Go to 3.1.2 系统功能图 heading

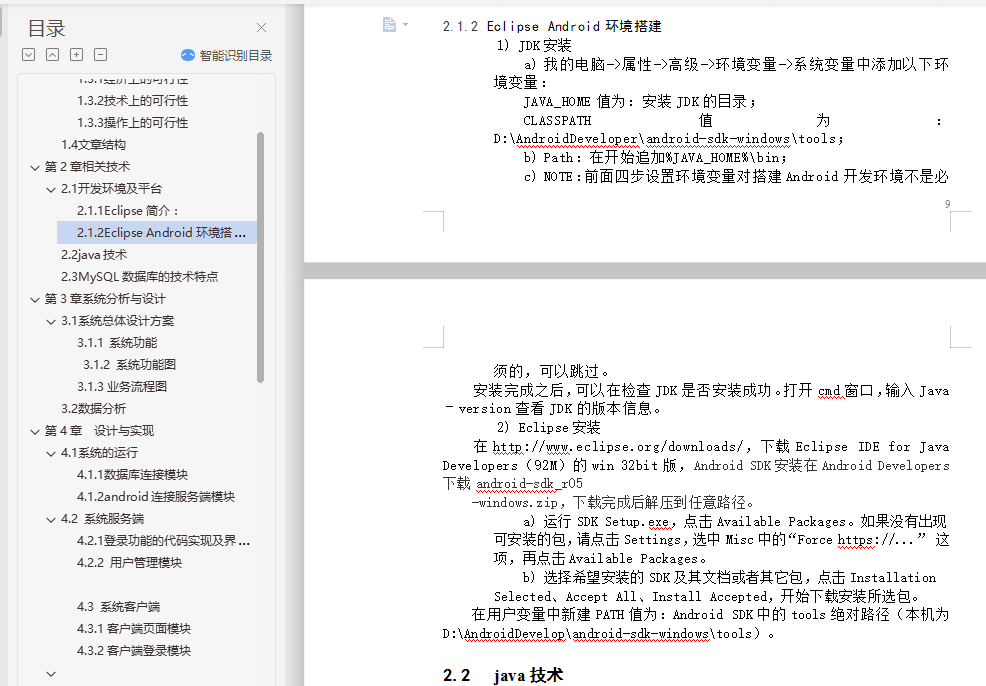pyautogui.click(x=130, y=365)
